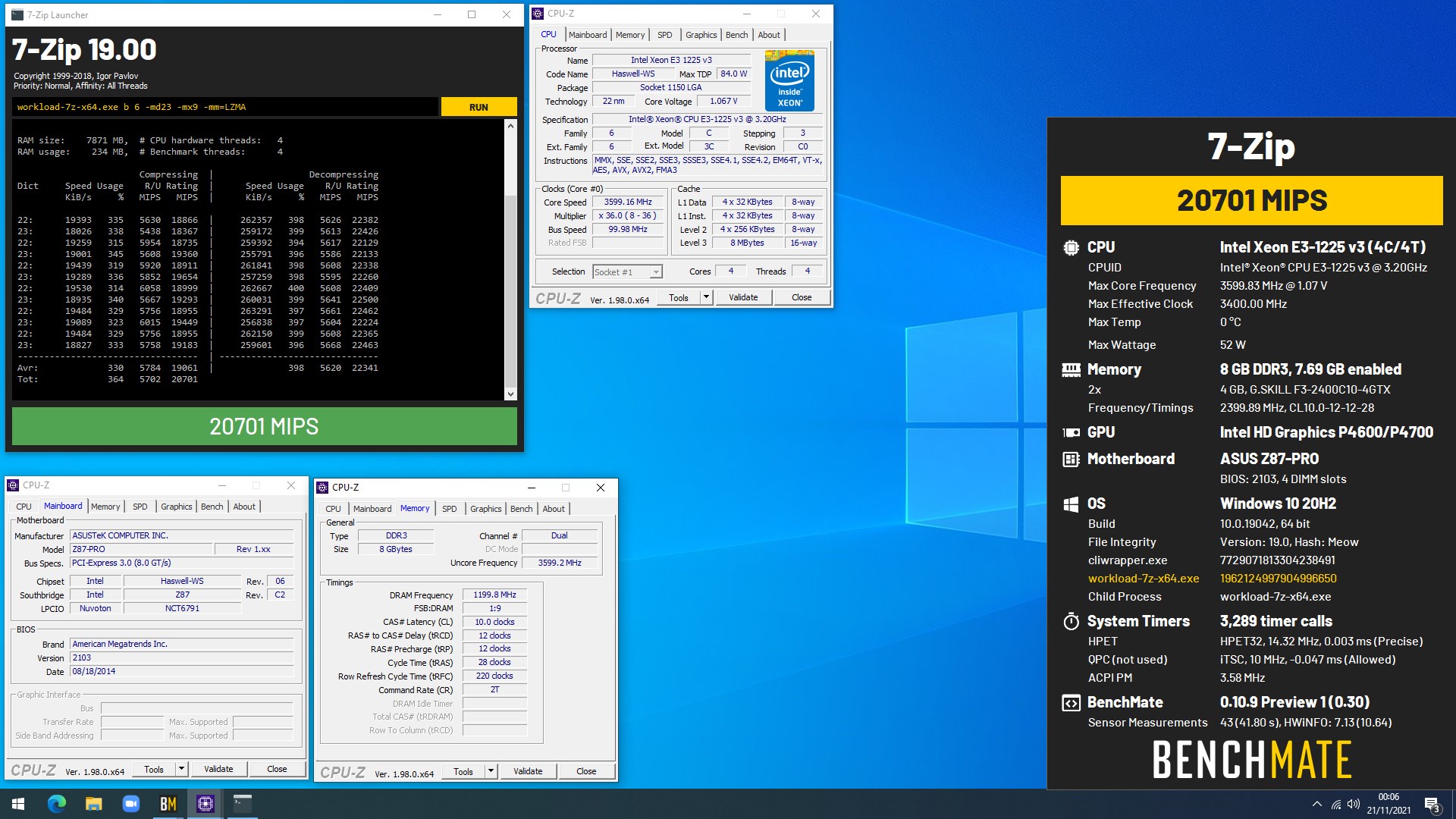The height and width of the screenshot is (819, 1456).
Task: Open the notification center icon
Action: click(1432, 804)
